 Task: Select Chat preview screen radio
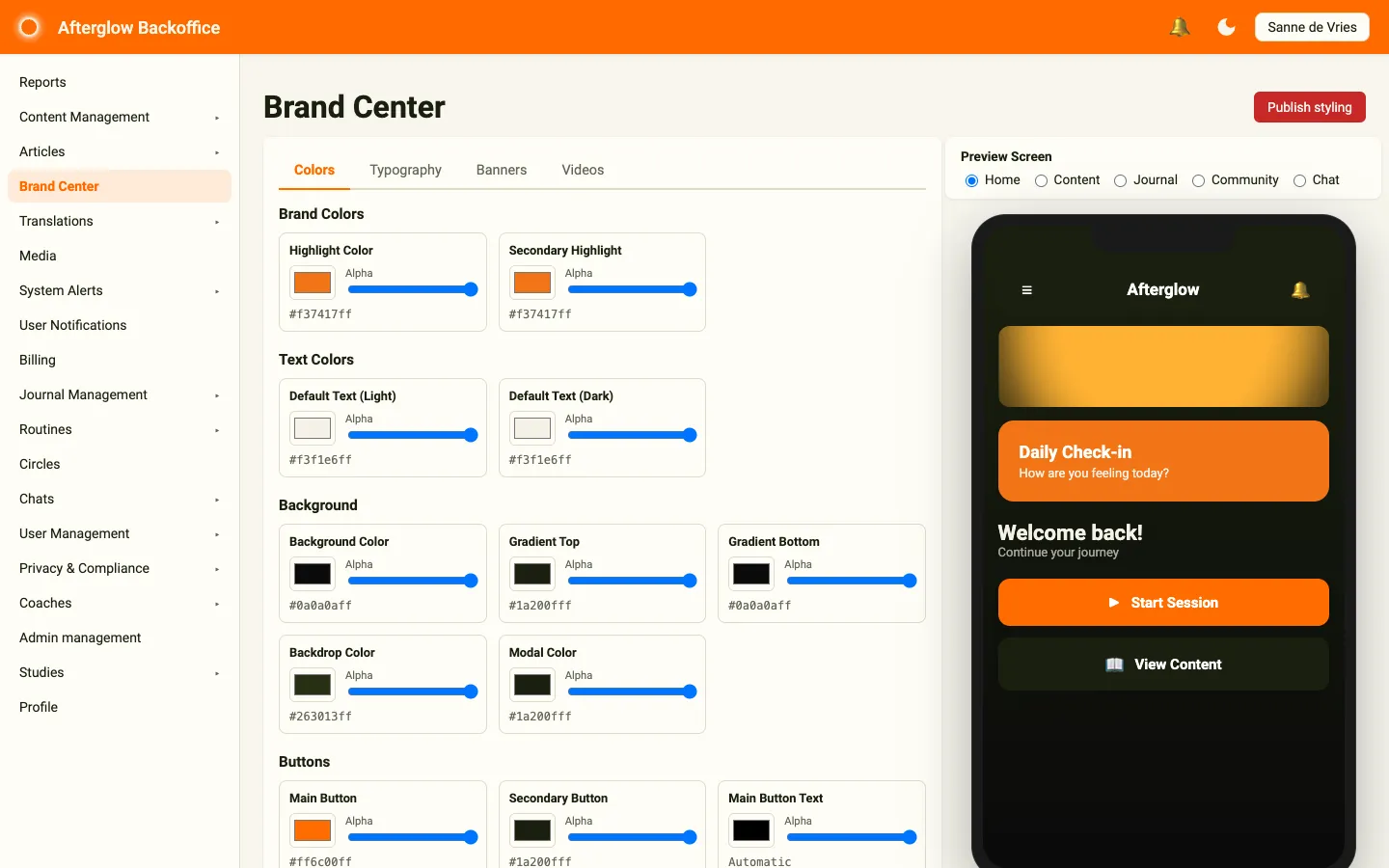click(x=1299, y=180)
